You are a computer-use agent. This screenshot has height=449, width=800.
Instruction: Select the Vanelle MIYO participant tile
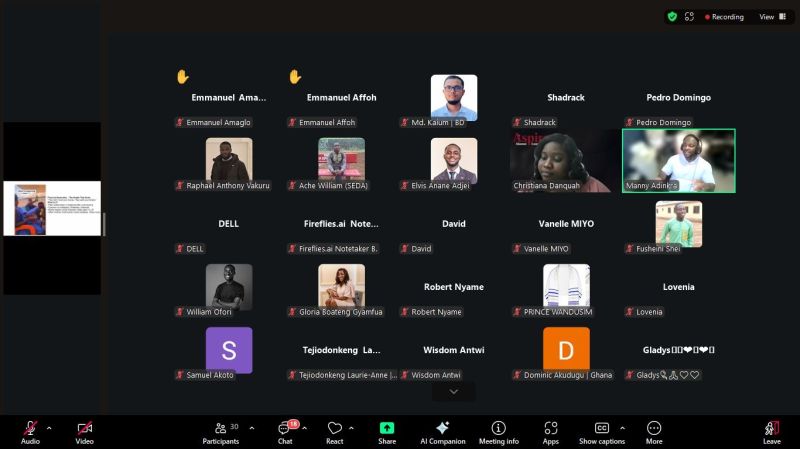pos(566,223)
